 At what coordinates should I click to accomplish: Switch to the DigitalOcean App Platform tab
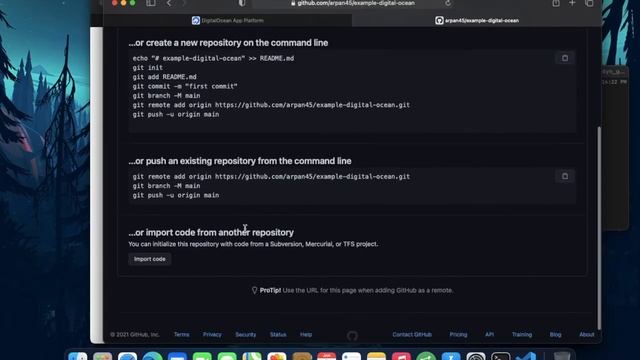click(x=228, y=20)
